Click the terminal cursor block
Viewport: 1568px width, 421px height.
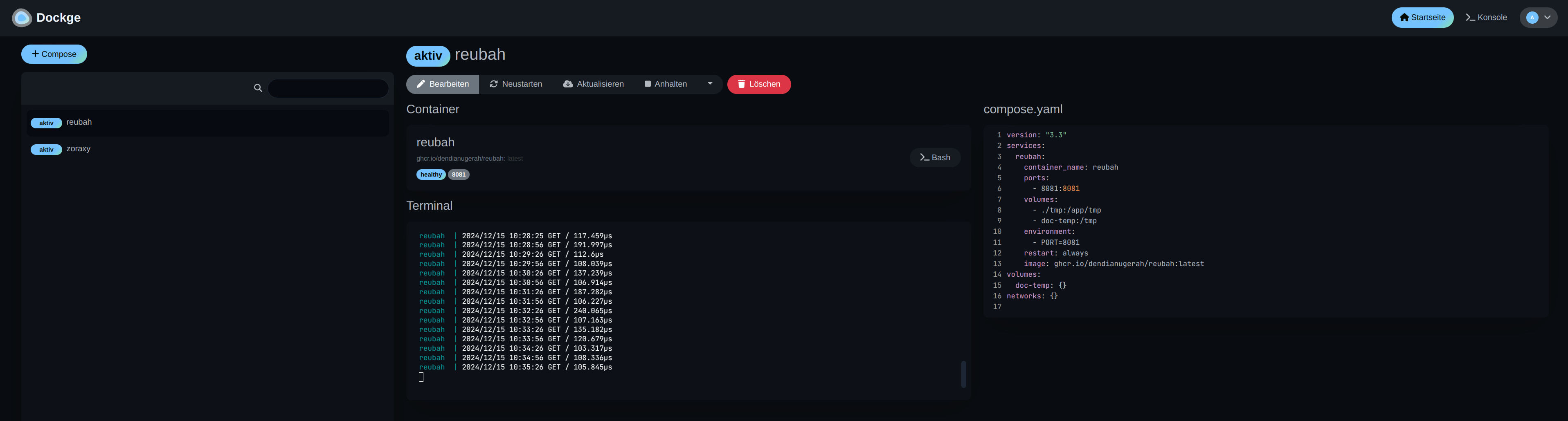pos(421,377)
